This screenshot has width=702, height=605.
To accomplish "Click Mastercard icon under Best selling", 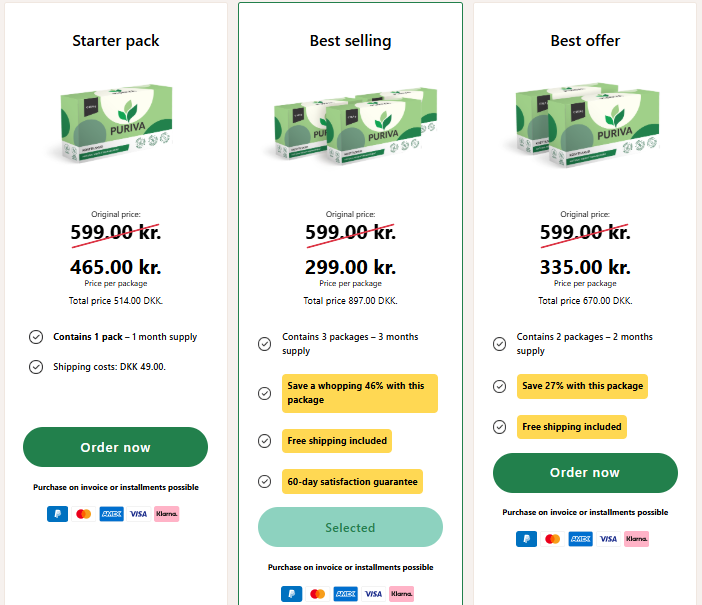I will tap(318, 594).
